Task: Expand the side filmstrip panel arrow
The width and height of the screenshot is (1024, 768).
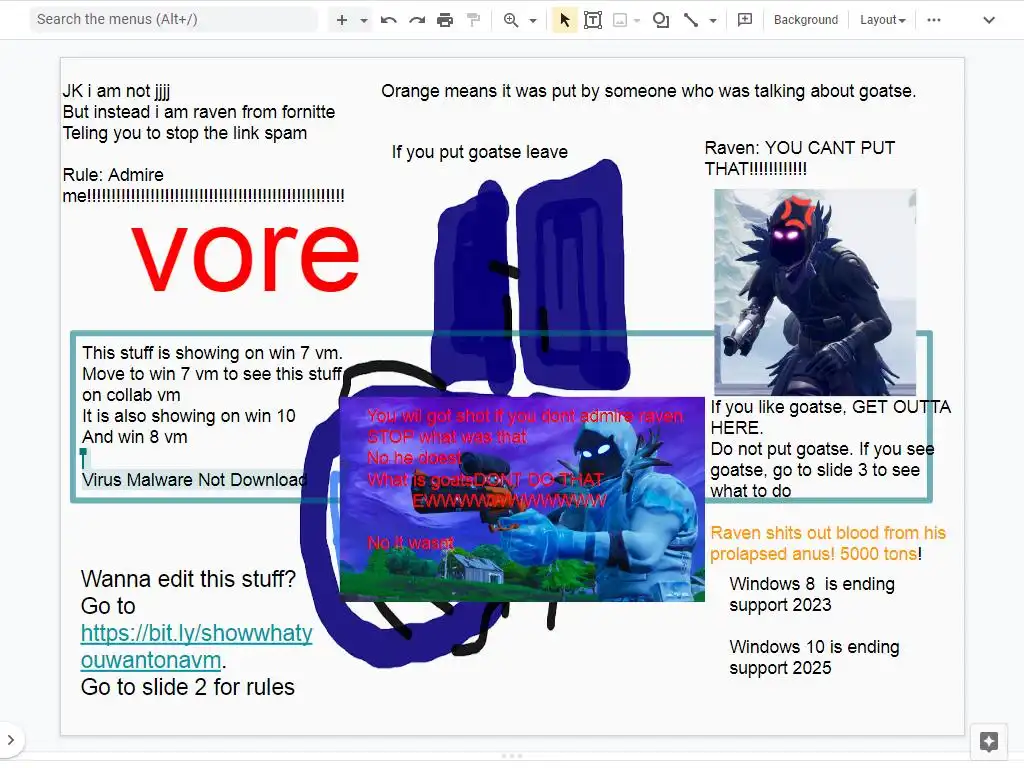Action: 10,740
